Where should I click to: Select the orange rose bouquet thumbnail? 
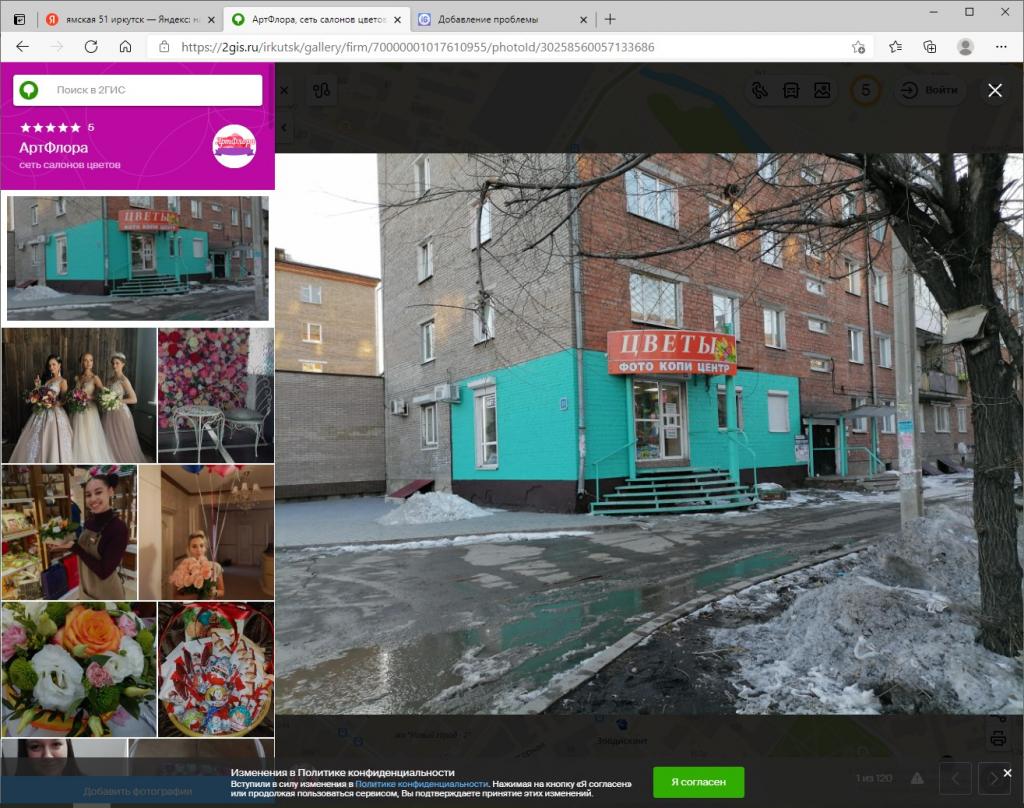pos(79,669)
